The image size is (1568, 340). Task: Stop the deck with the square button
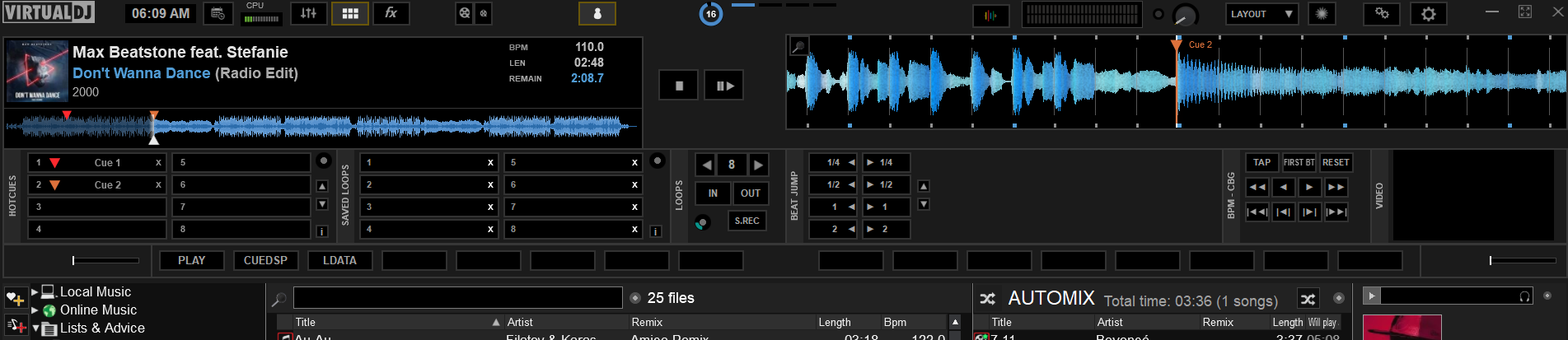tap(679, 86)
